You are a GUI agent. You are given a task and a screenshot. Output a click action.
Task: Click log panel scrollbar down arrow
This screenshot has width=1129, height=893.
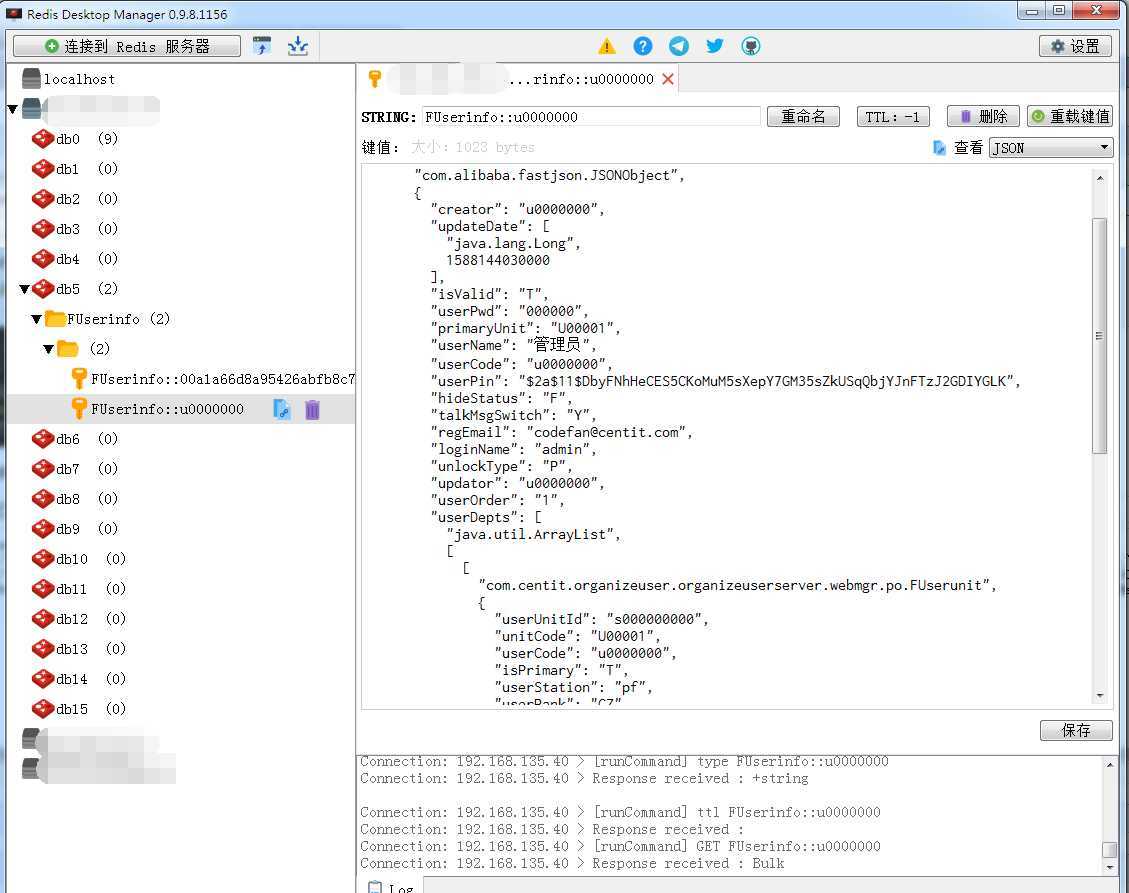[1110, 867]
